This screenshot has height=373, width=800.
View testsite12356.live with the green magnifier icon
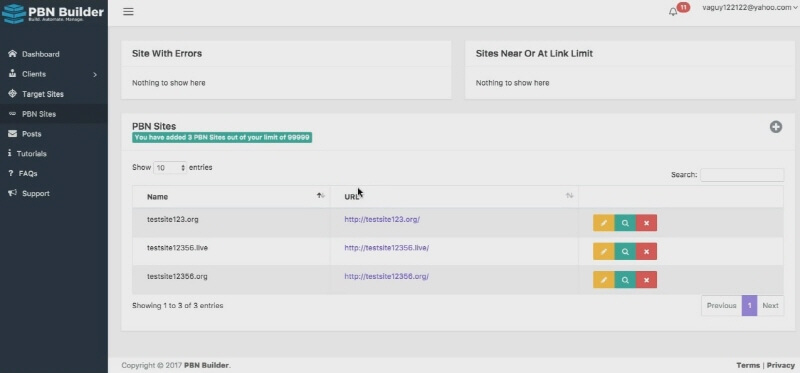pos(625,252)
